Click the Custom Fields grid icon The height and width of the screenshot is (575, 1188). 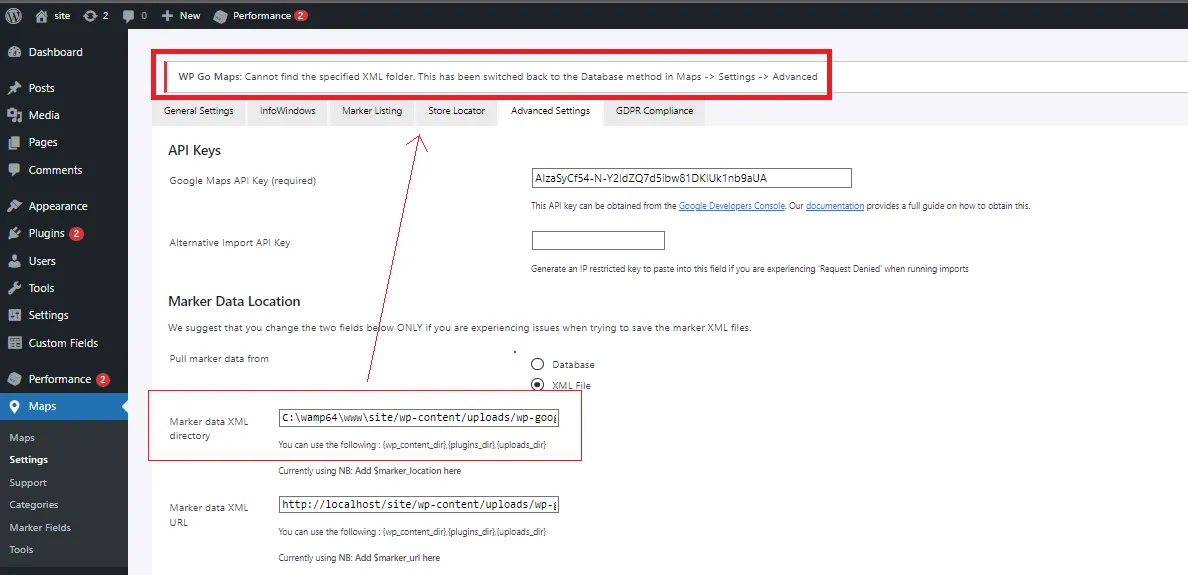[14, 342]
